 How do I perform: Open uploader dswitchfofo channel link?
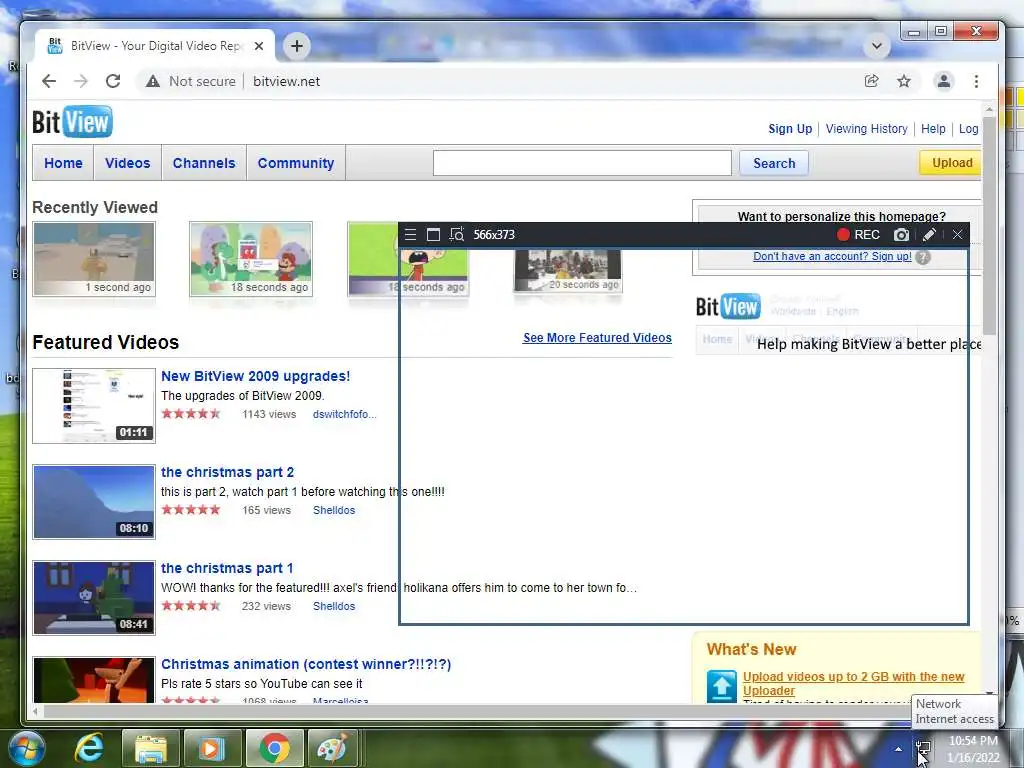344,414
